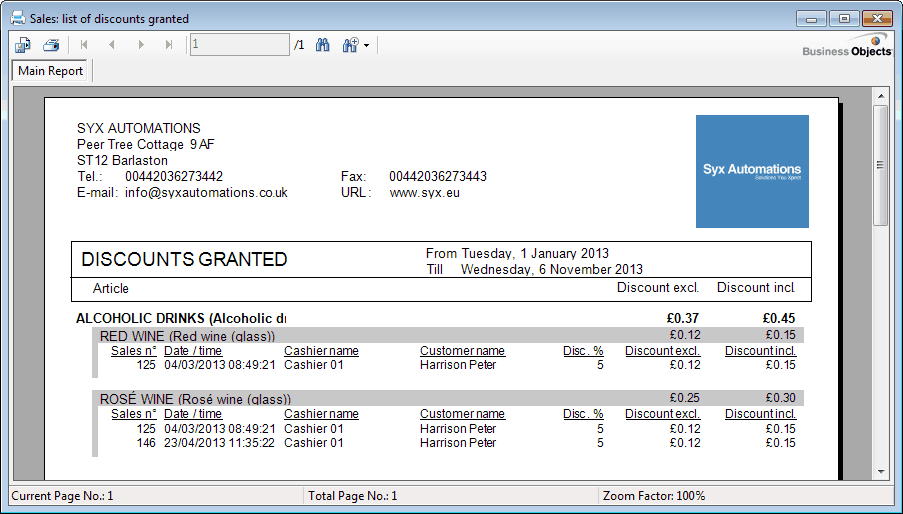
Task: Click the Export Report icon
Action: [x=23, y=45]
